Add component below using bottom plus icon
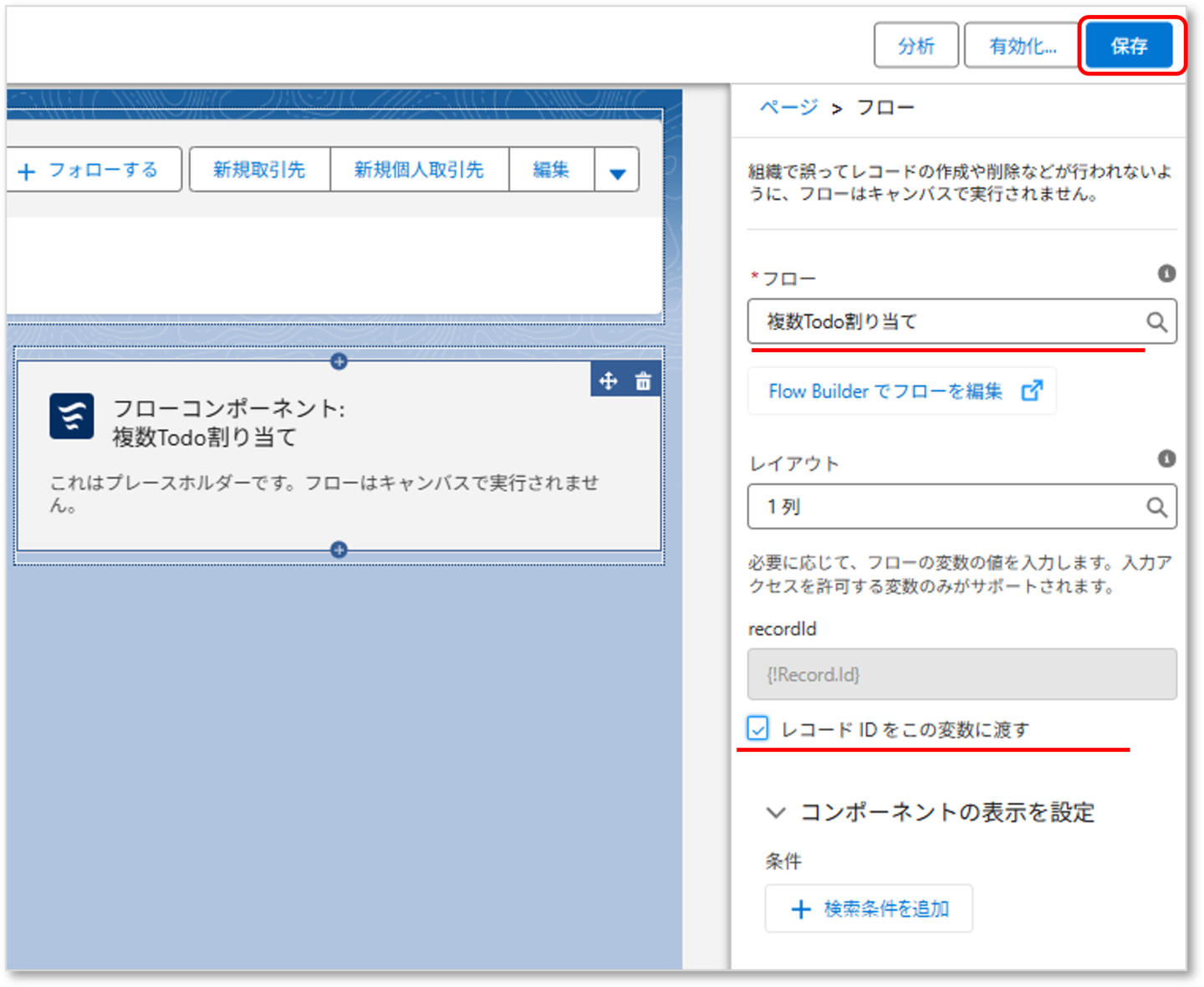 click(339, 550)
